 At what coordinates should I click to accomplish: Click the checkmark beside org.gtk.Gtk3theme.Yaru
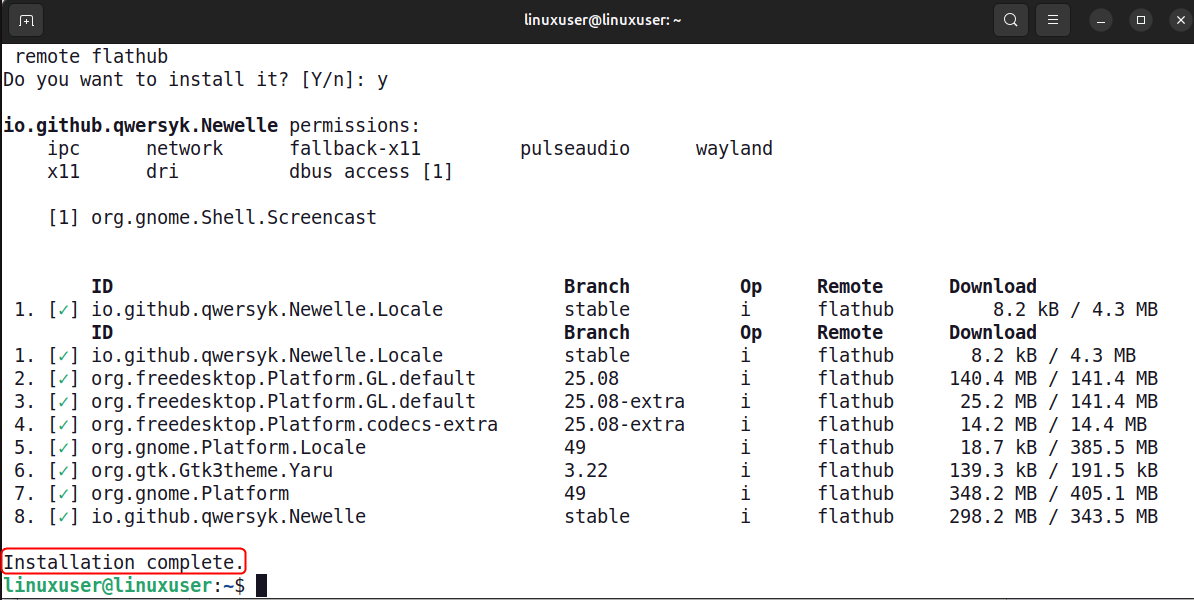pyautogui.click(x=63, y=471)
